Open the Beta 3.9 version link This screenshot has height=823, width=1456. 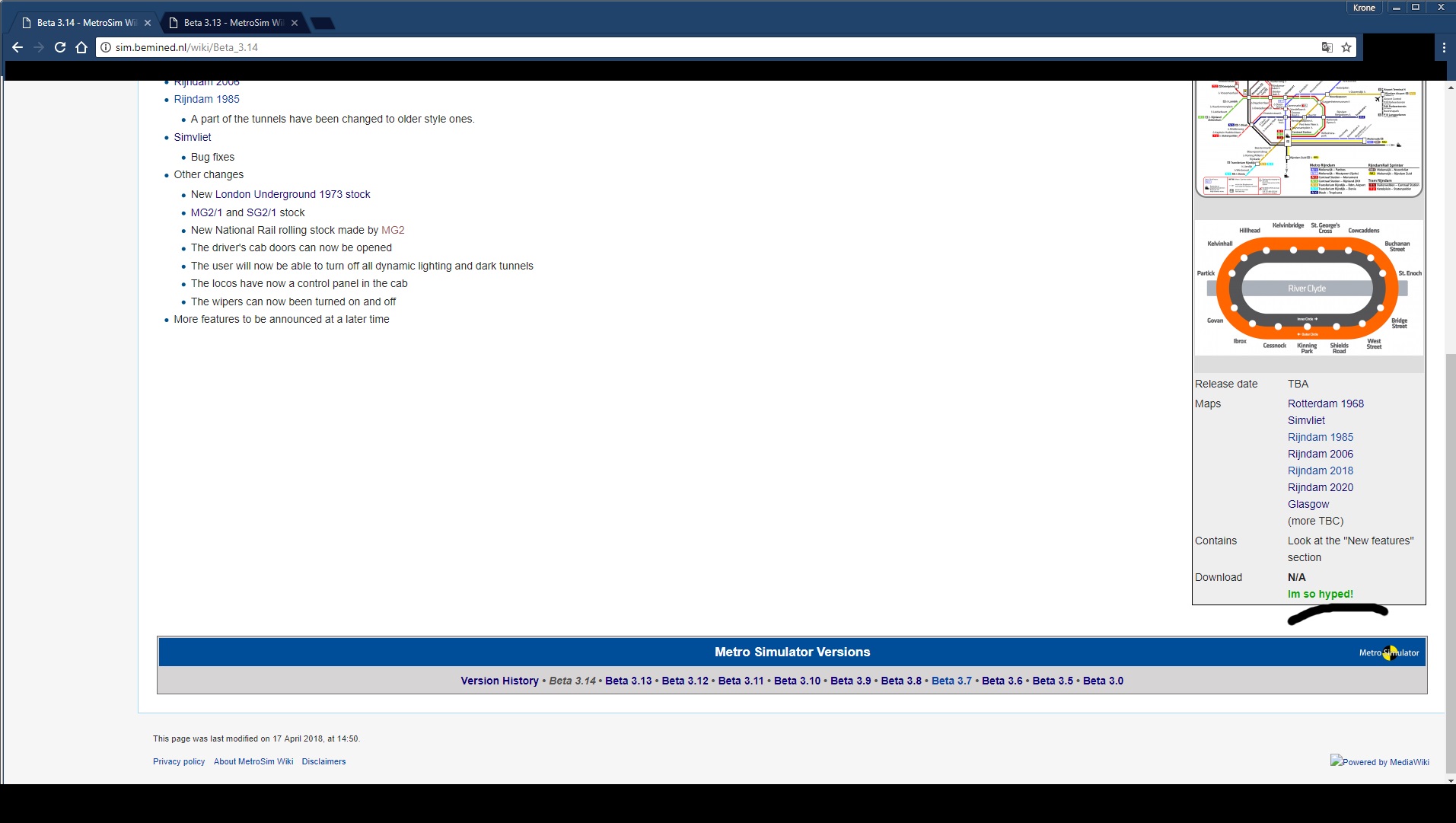pyautogui.click(x=851, y=681)
